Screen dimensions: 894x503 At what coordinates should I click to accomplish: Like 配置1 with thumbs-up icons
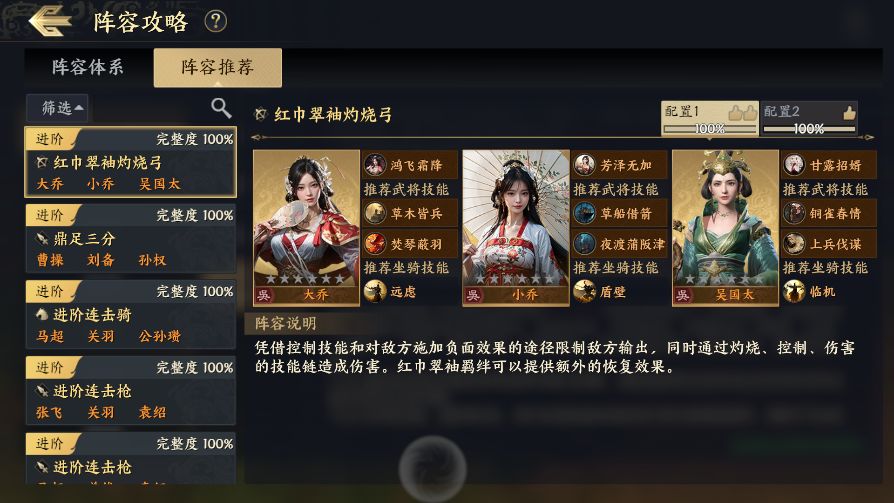[x=743, y=112]
